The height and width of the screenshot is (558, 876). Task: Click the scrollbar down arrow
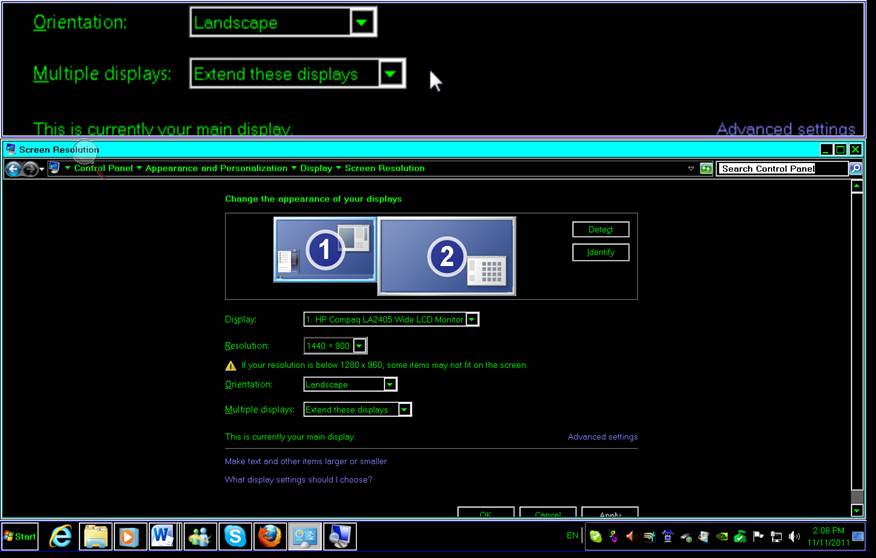coord(857,510)
